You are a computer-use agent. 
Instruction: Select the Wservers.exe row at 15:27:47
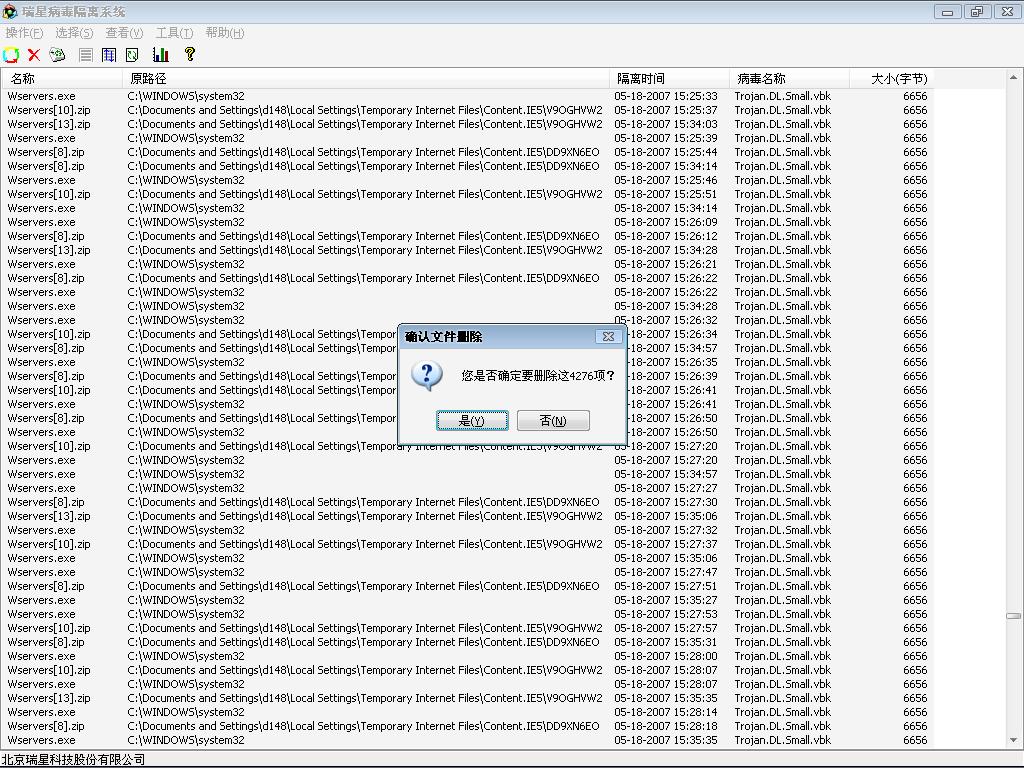pyautogui.click(x=467, y=572)
